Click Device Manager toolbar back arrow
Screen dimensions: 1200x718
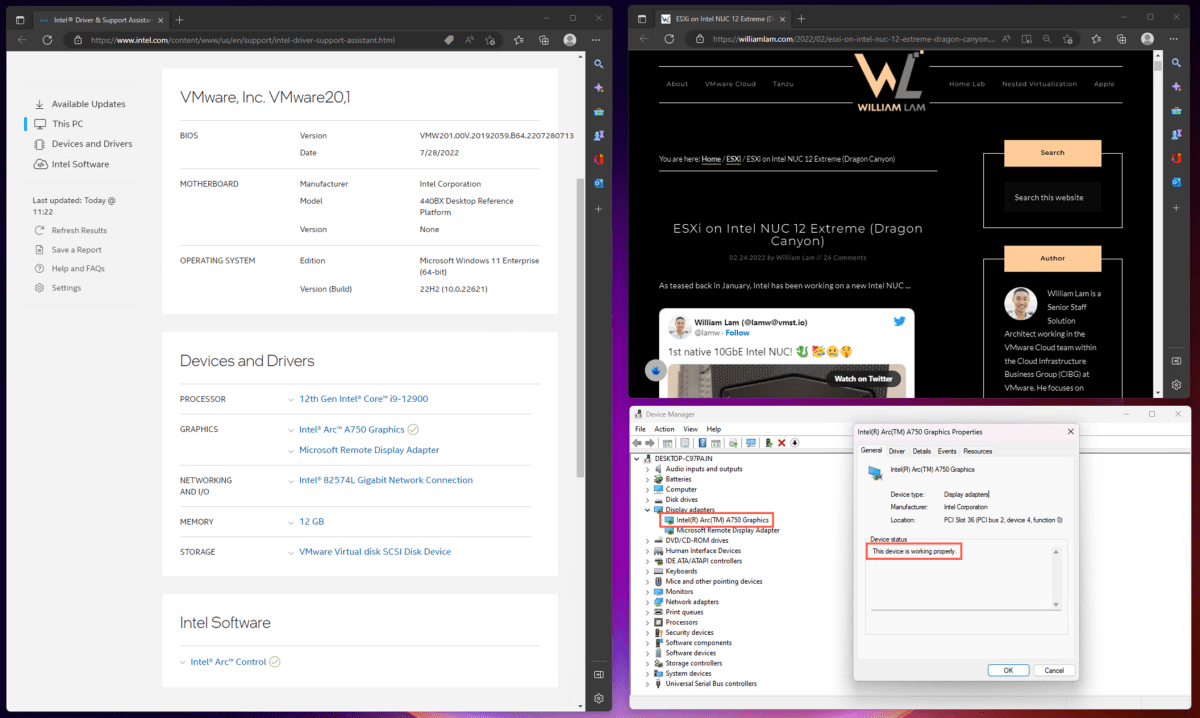point(639,443)
